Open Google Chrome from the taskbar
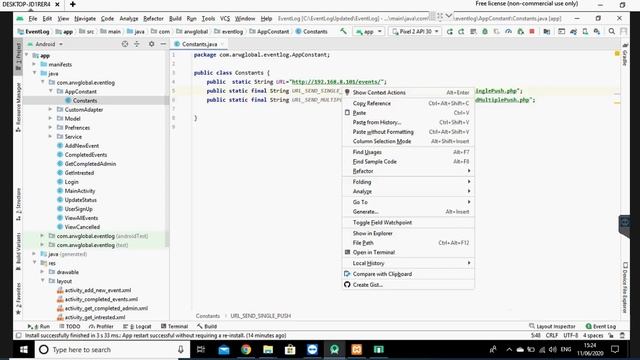 pyautogui.click(x=246, y=349)
